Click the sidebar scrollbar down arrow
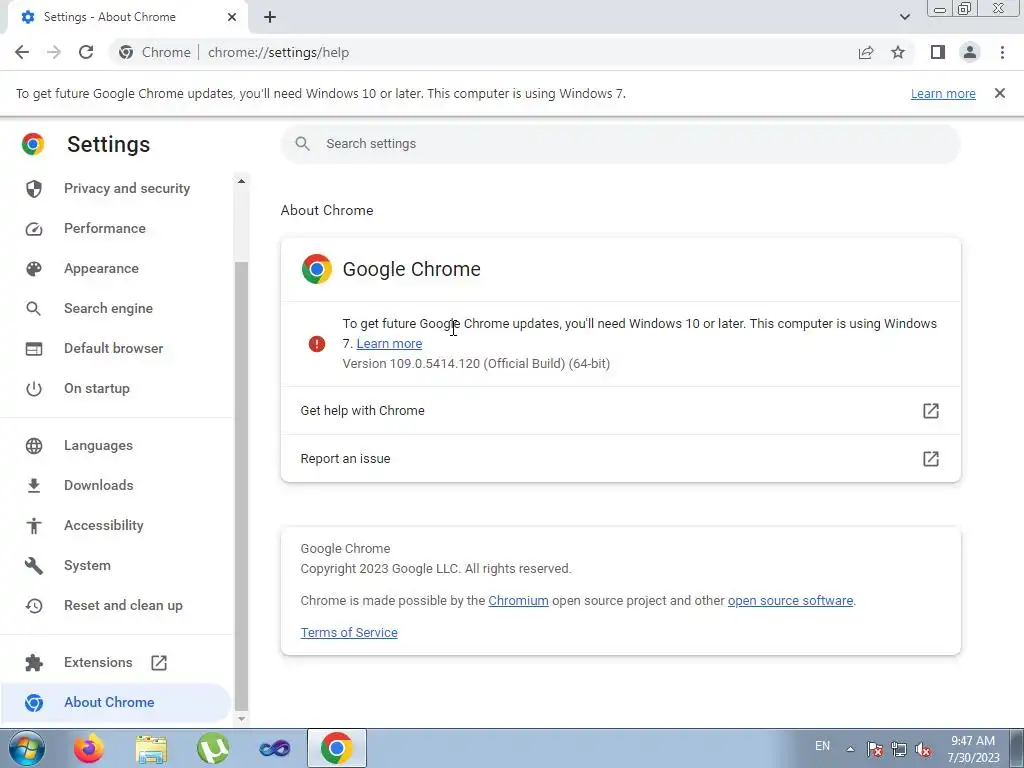 pyautogui.click(x=241, y=718)
